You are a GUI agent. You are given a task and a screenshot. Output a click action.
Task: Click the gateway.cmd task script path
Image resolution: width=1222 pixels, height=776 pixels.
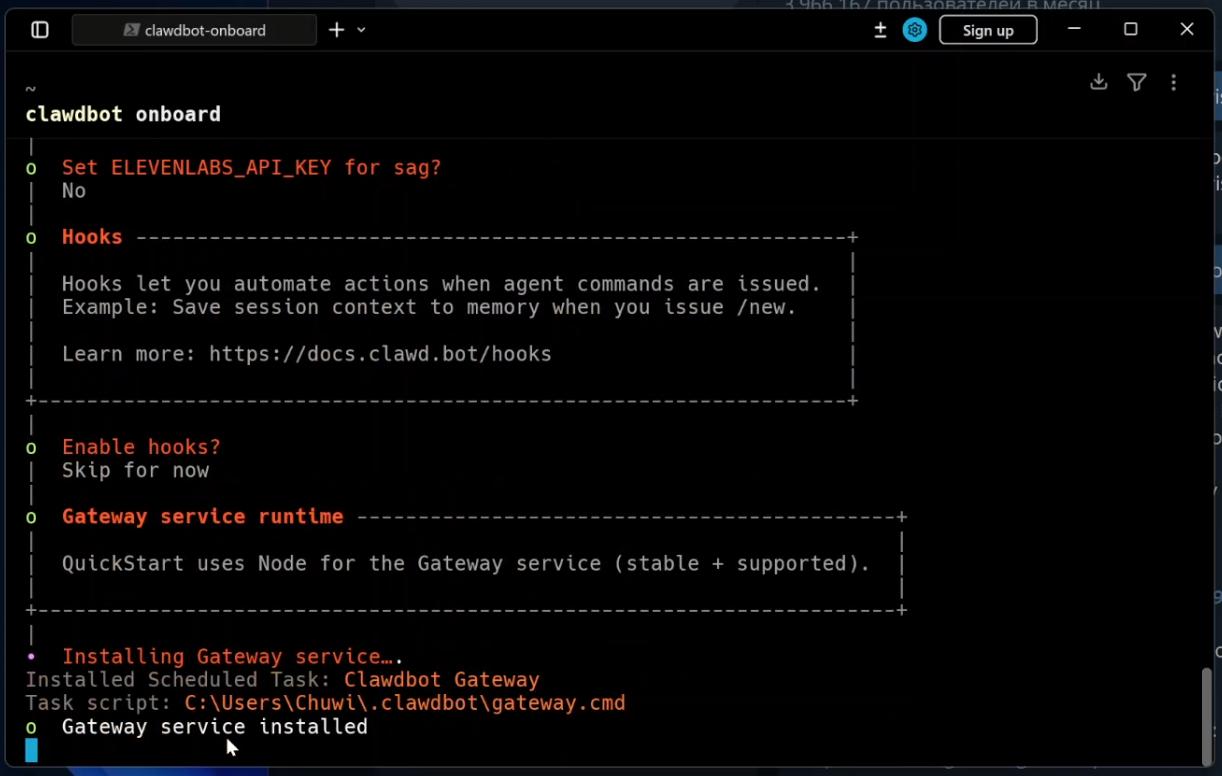click(404, 703)
